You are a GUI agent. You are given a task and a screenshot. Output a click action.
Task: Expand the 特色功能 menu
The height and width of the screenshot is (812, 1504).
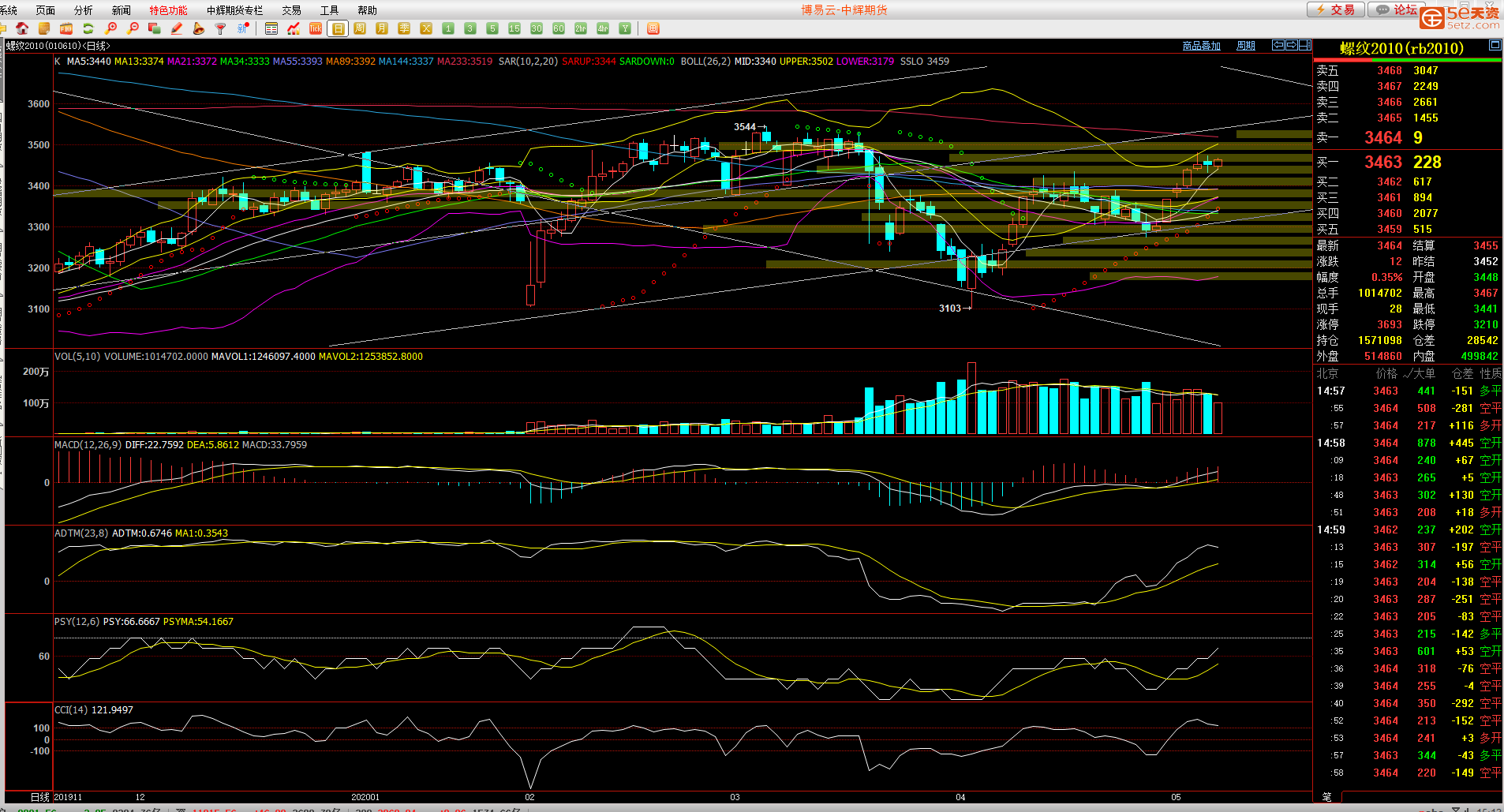click(x=168, y=10)
